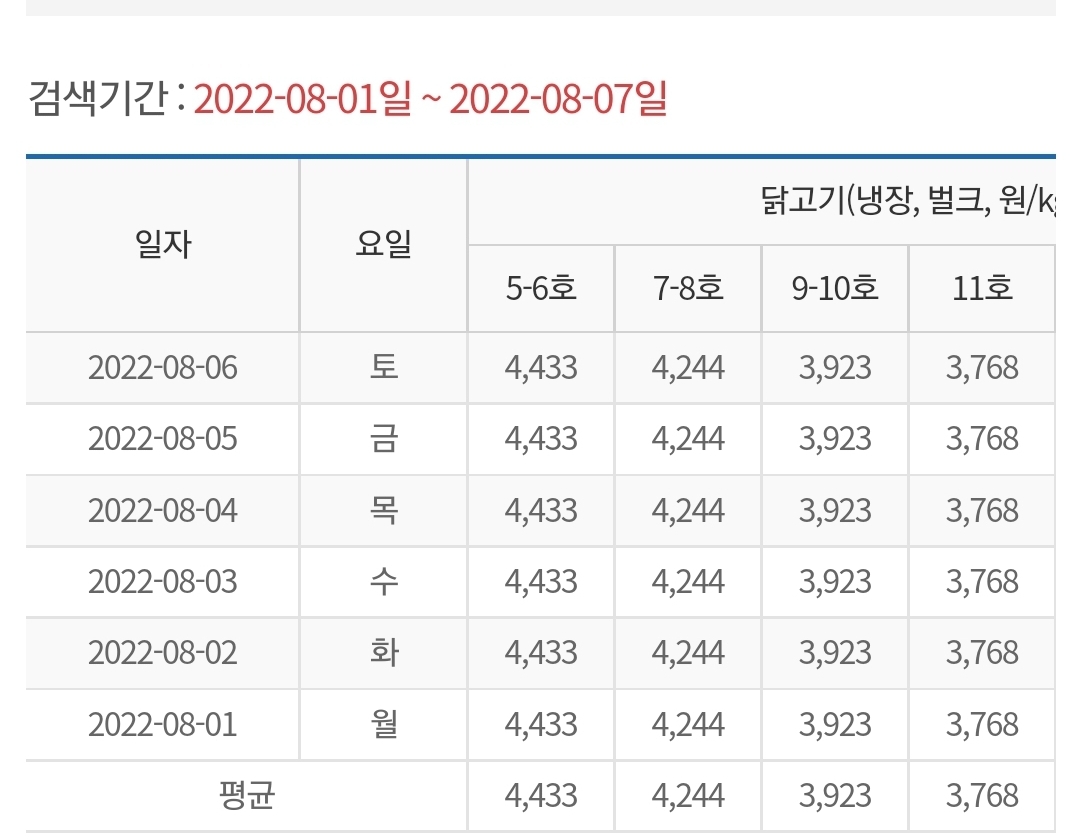Click the search start date 2022-08-01일

pyautogui.click(x=302, y=100)
